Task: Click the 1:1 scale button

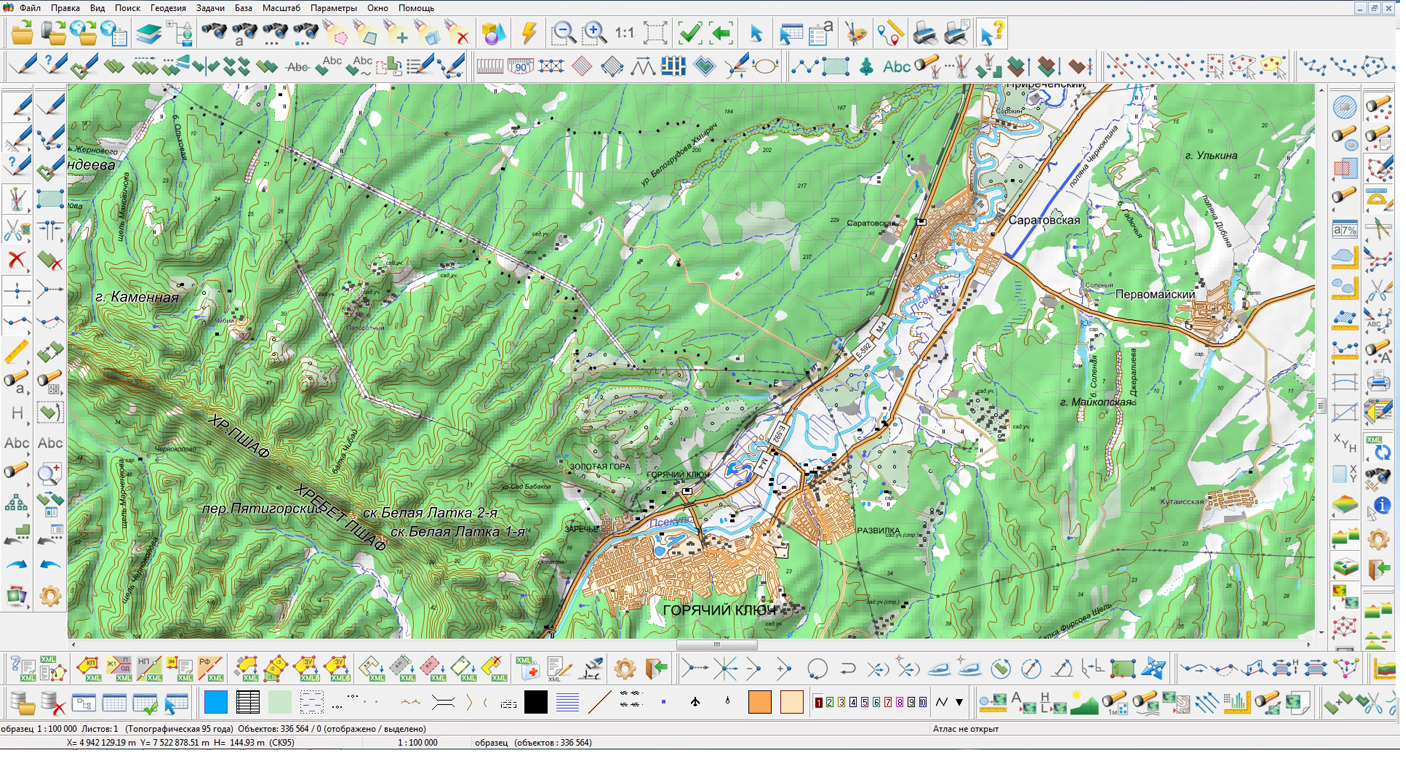Action: click(x=625, y=33)
